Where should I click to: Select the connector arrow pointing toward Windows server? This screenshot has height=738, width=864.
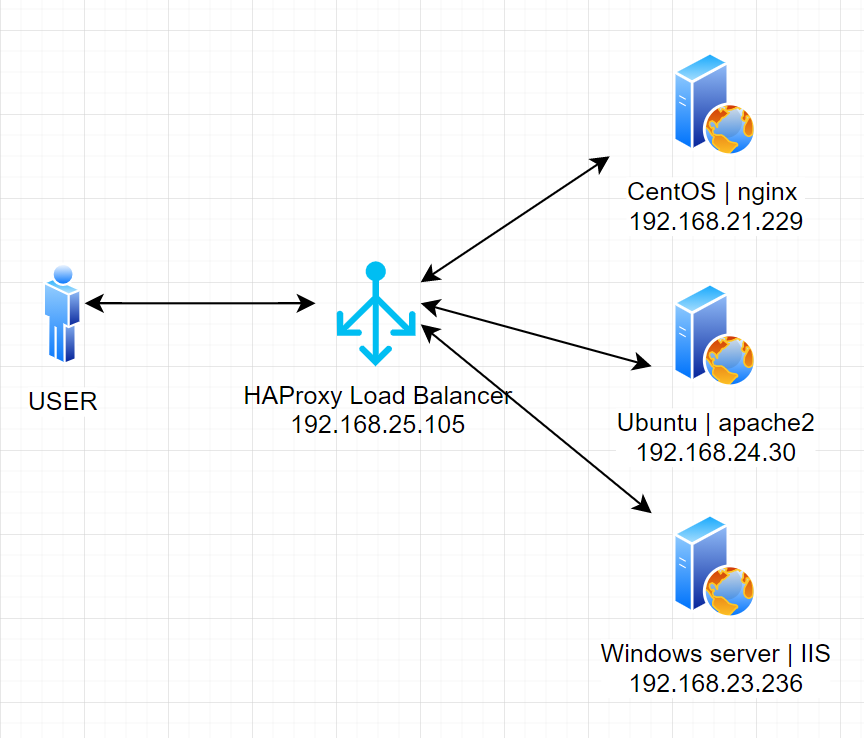[536, 419]
